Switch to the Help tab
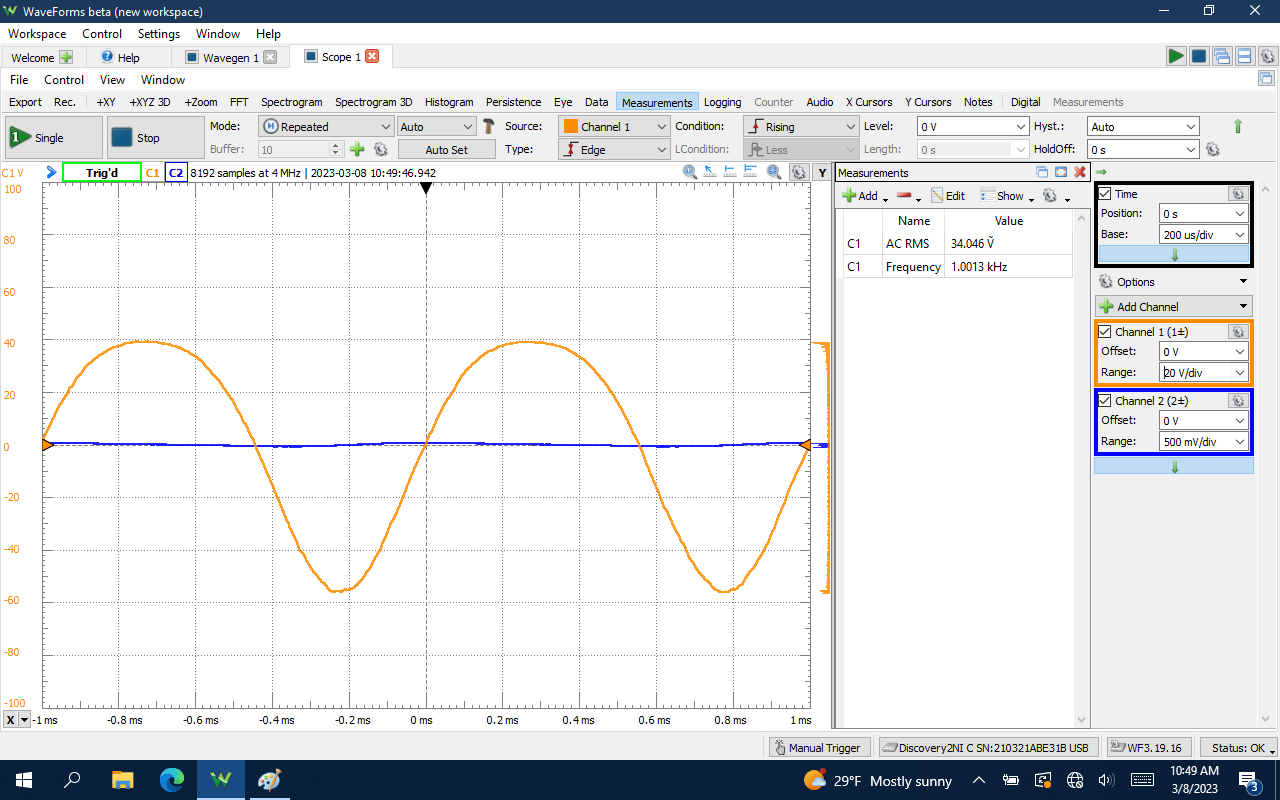Image resolution: width=1280 pixels, height=800 pixels. pyautogui.click(x=128, y=57)
